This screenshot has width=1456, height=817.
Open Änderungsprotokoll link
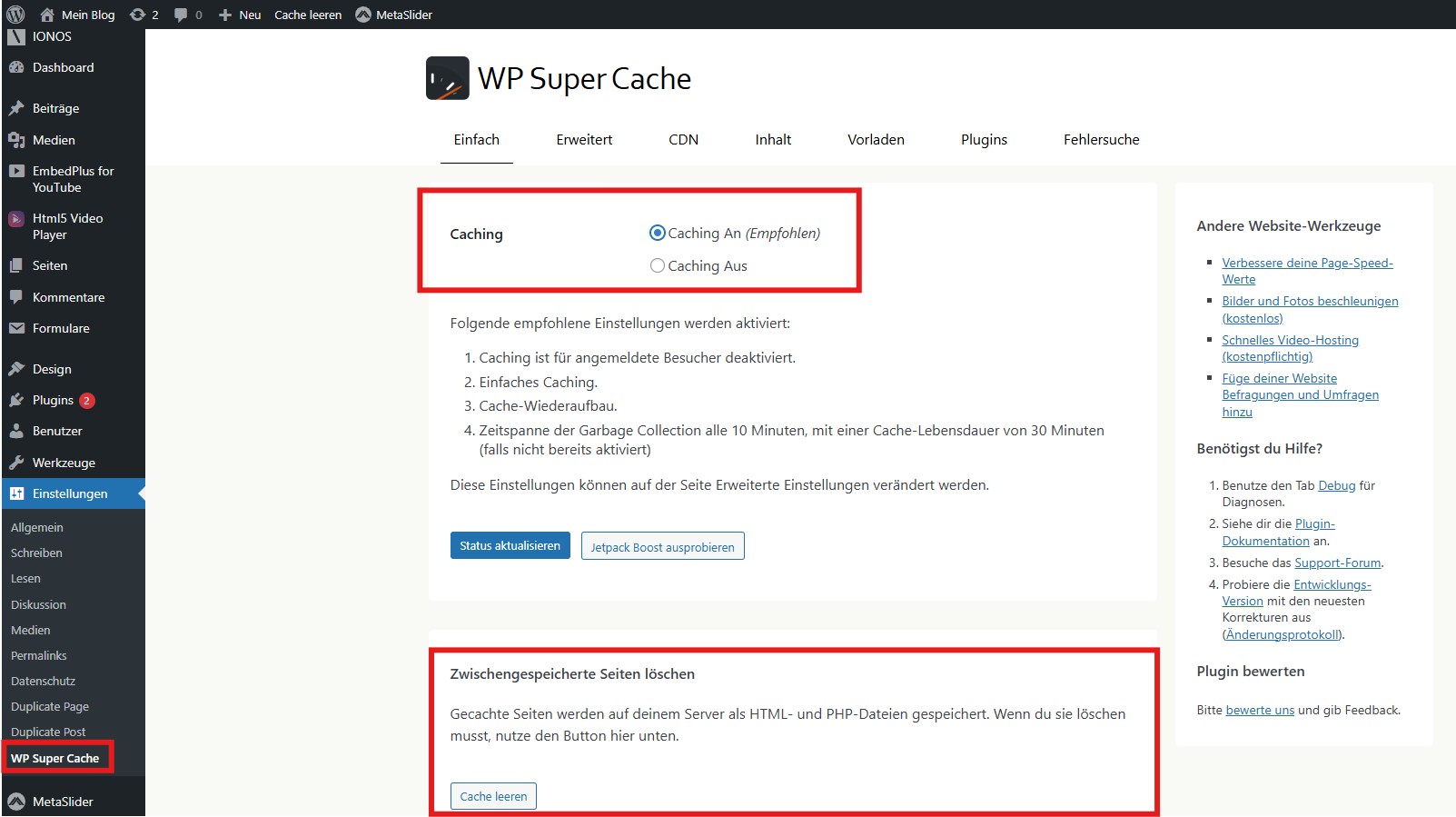(1283, 634)
